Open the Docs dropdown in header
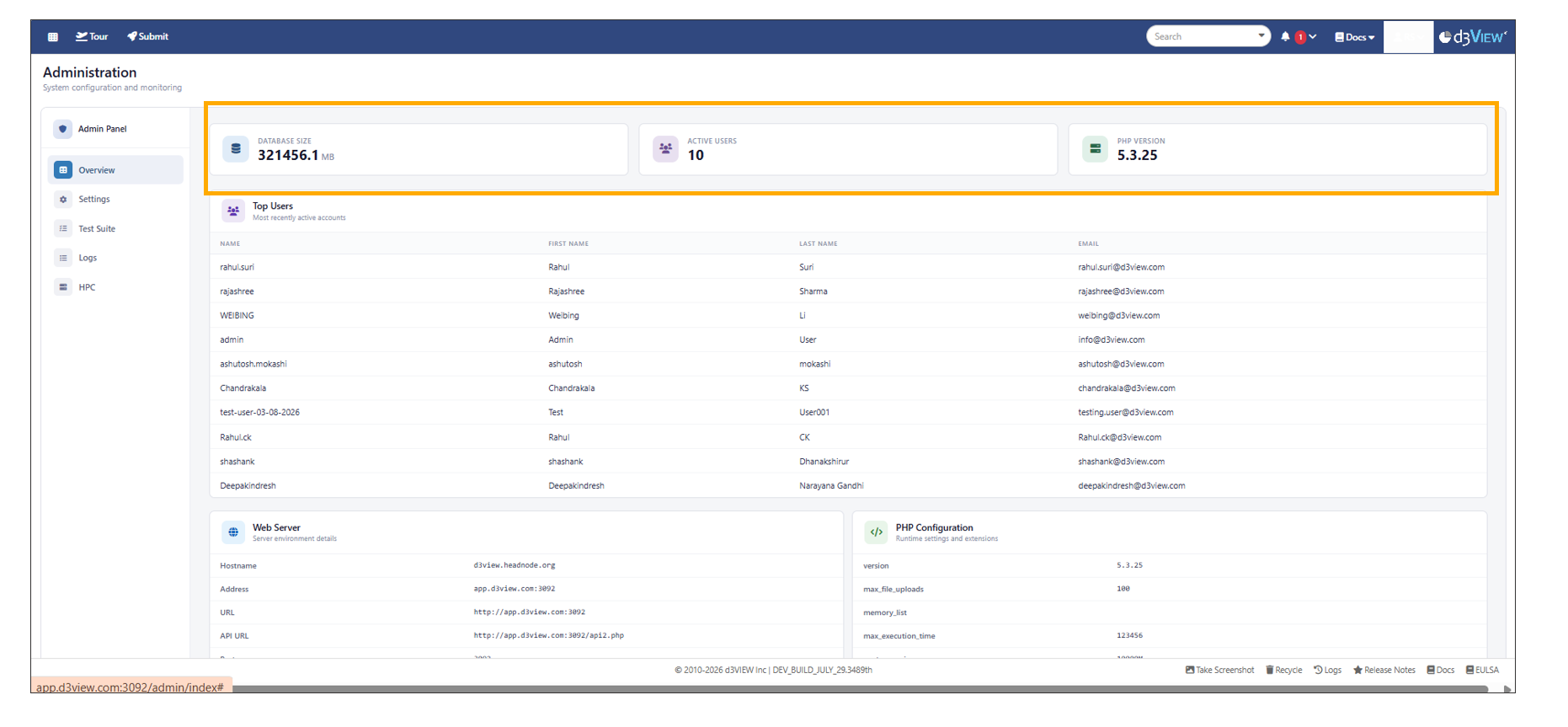1568x727 pixels. pyautogui.click(x=1355, y=37)
